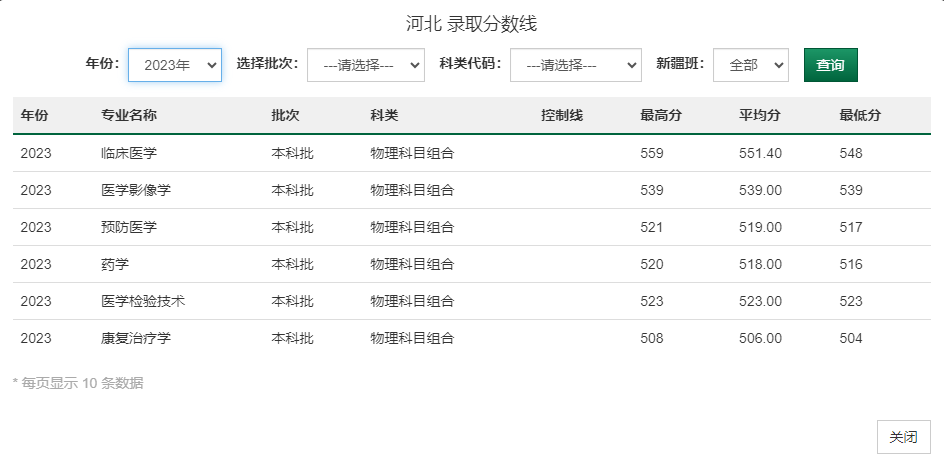Expand the 新疆班 dropdown set to 全部
The height and width of the screenshot is (467, 944).
(750, 65)
